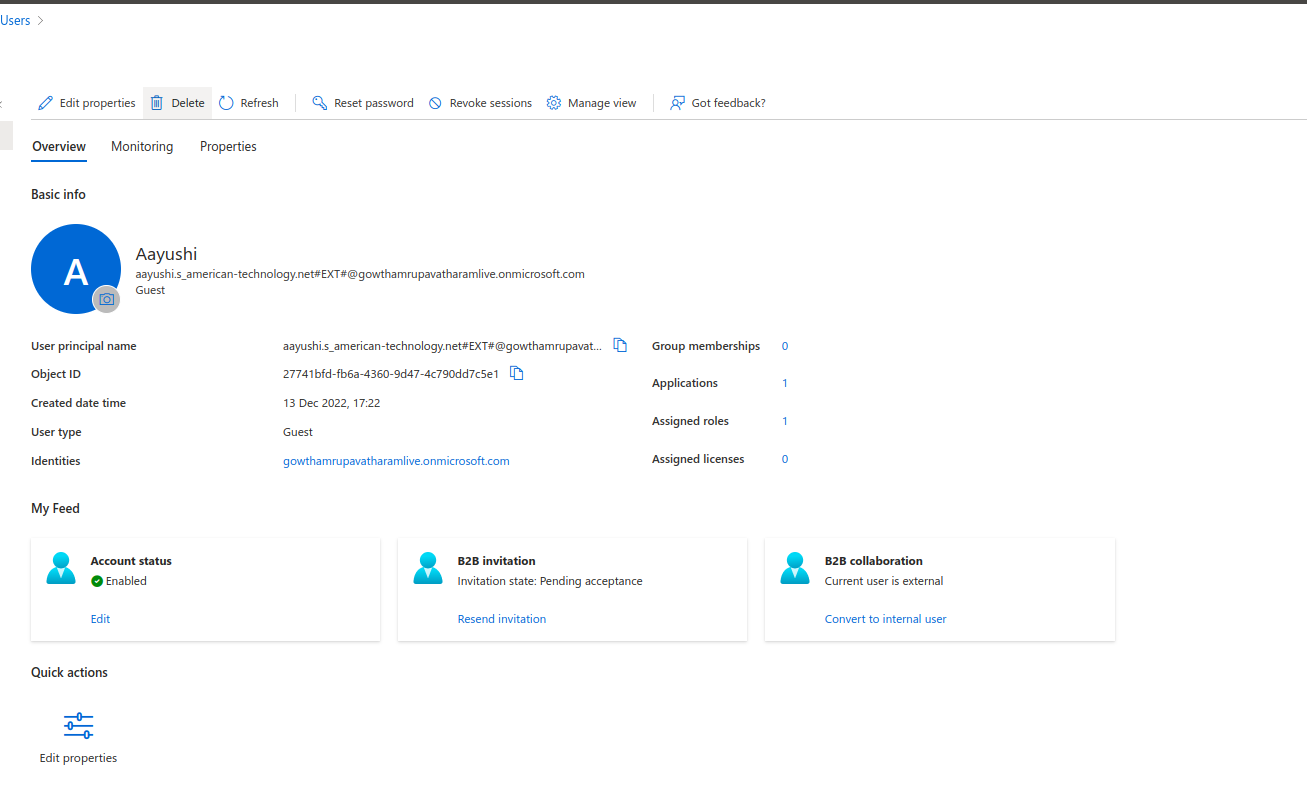Click Edit properties in the toolbar
The height and width of the screenshot is (786, 1307).
coord(87,103)
